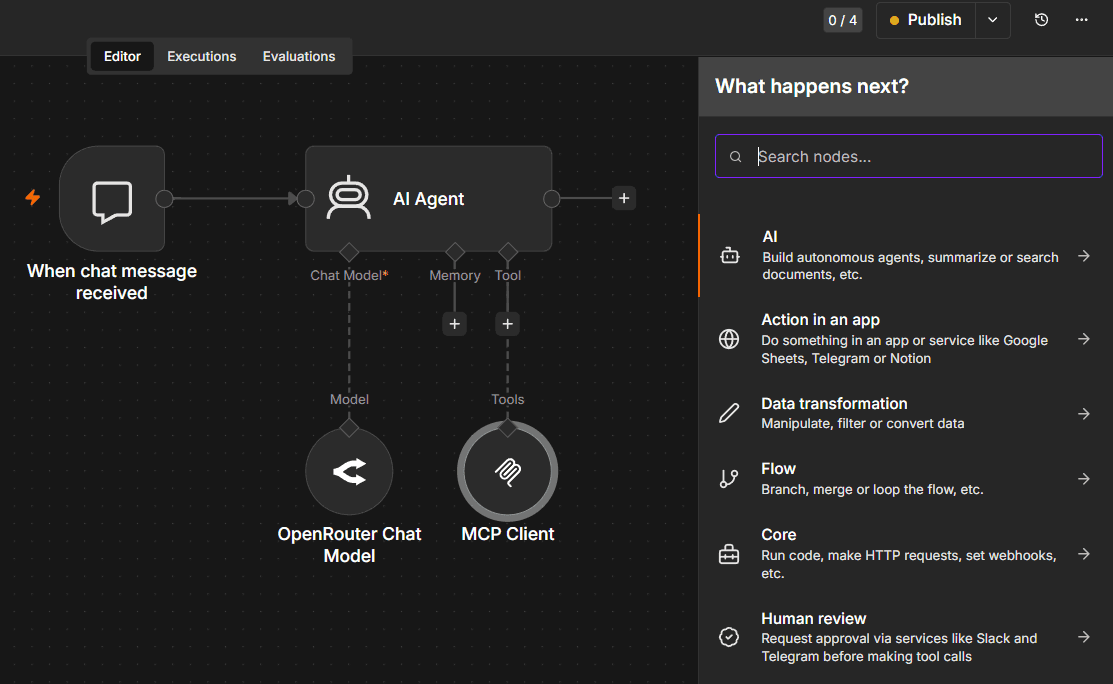Add a Memory sub-node with plus
Viewport: 1113px width, 684px height.
tap(454, 324)
